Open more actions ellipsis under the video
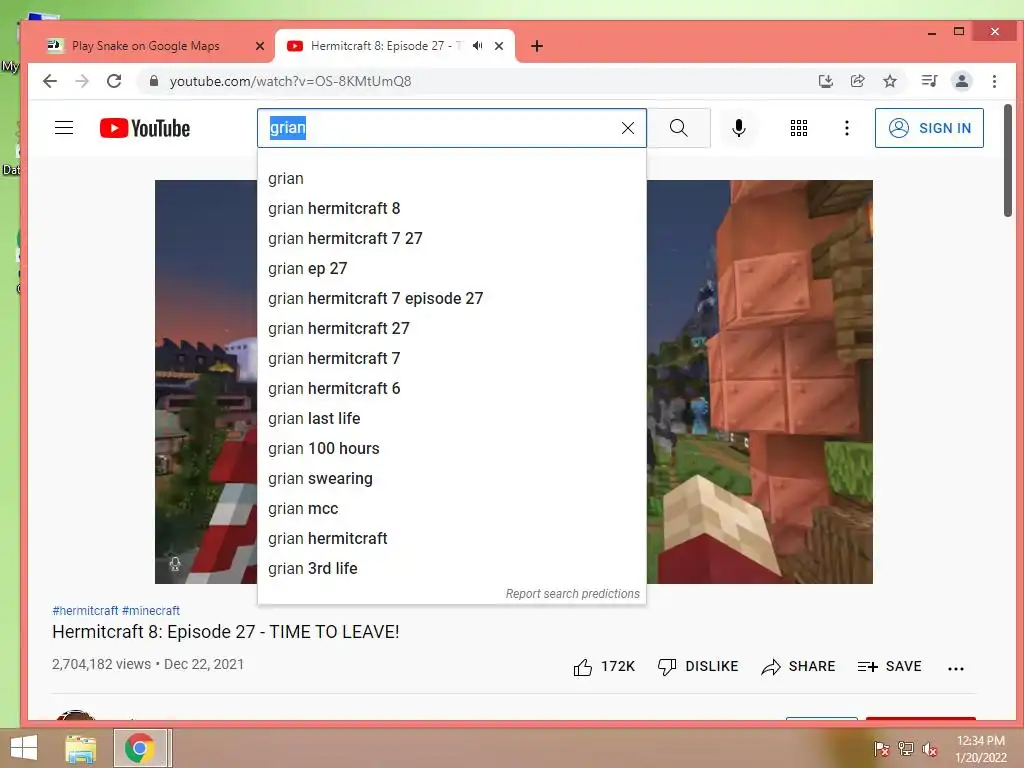 (x=955, y=668)
